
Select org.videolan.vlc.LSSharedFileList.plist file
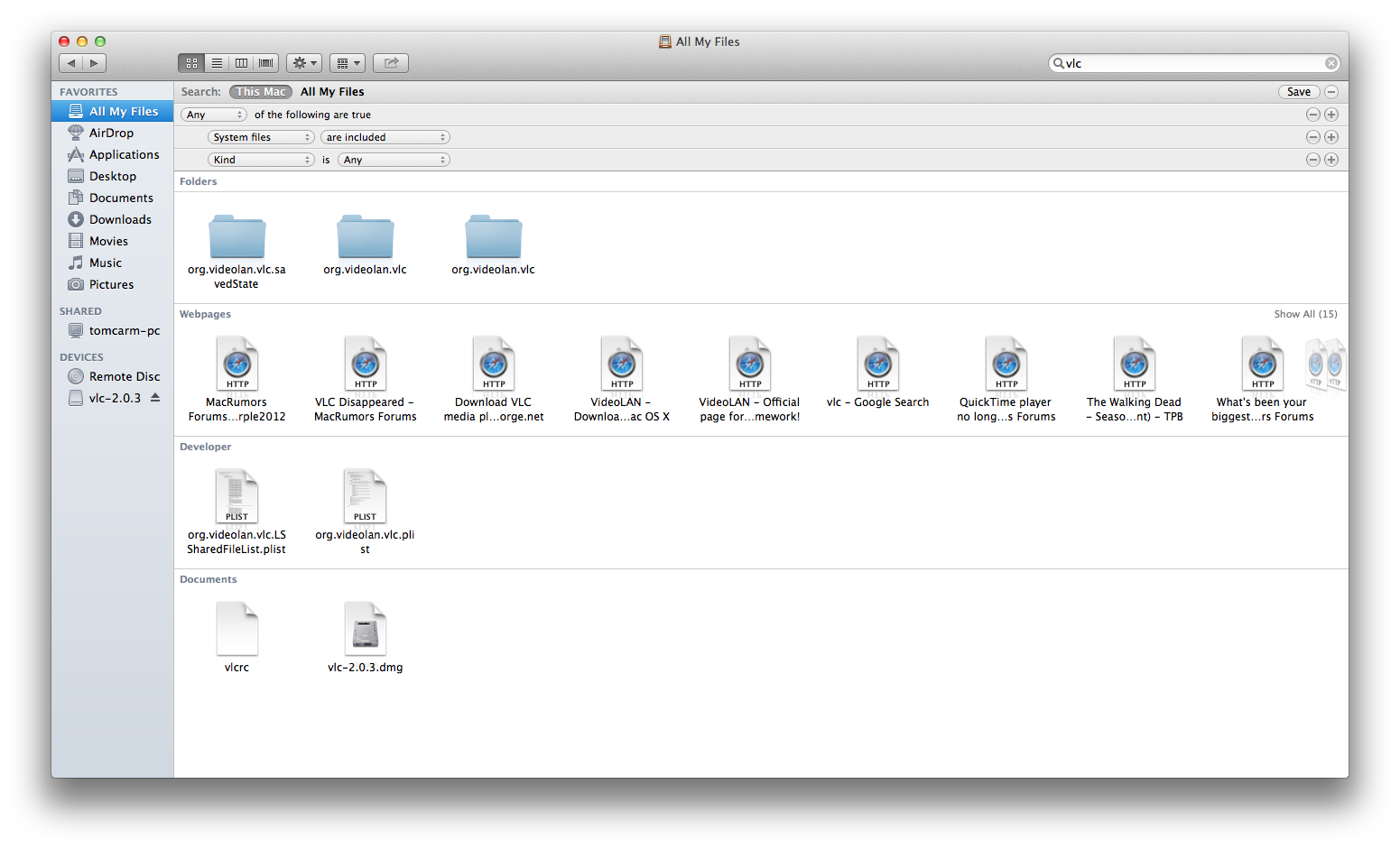coord(236,512)
